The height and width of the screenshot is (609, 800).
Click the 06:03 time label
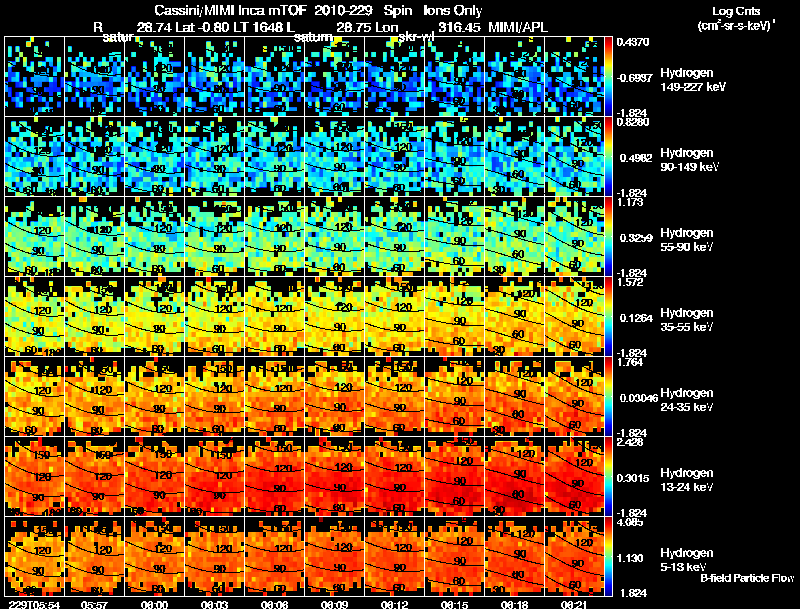tap(214, 604)
